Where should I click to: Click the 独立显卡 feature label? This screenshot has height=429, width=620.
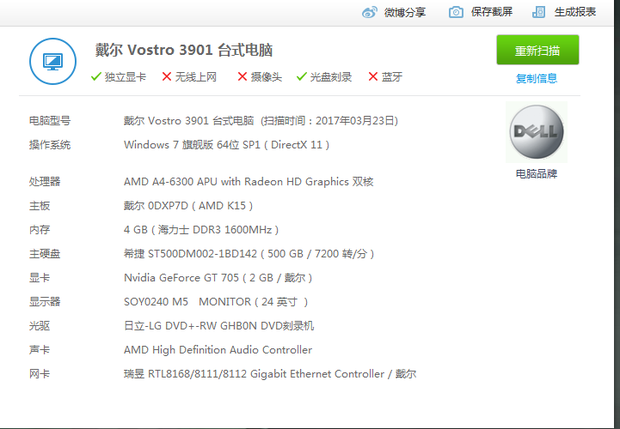pos(125,77)
